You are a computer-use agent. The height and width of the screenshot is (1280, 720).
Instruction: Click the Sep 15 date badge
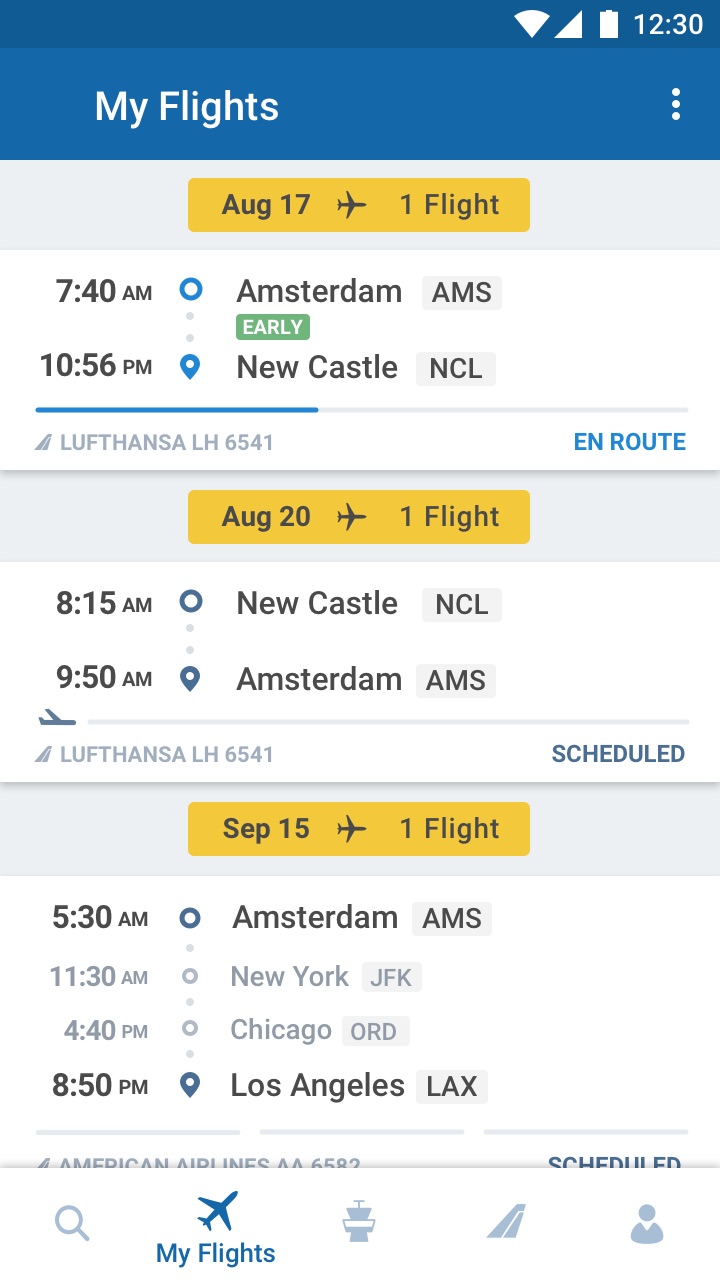tap(358, 829)
